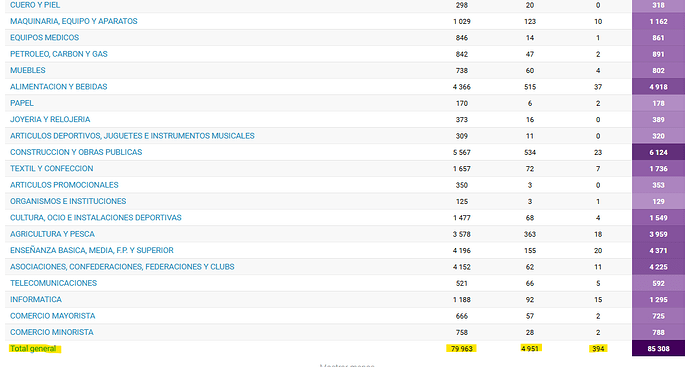Click purple total cell 1 549

658,217
